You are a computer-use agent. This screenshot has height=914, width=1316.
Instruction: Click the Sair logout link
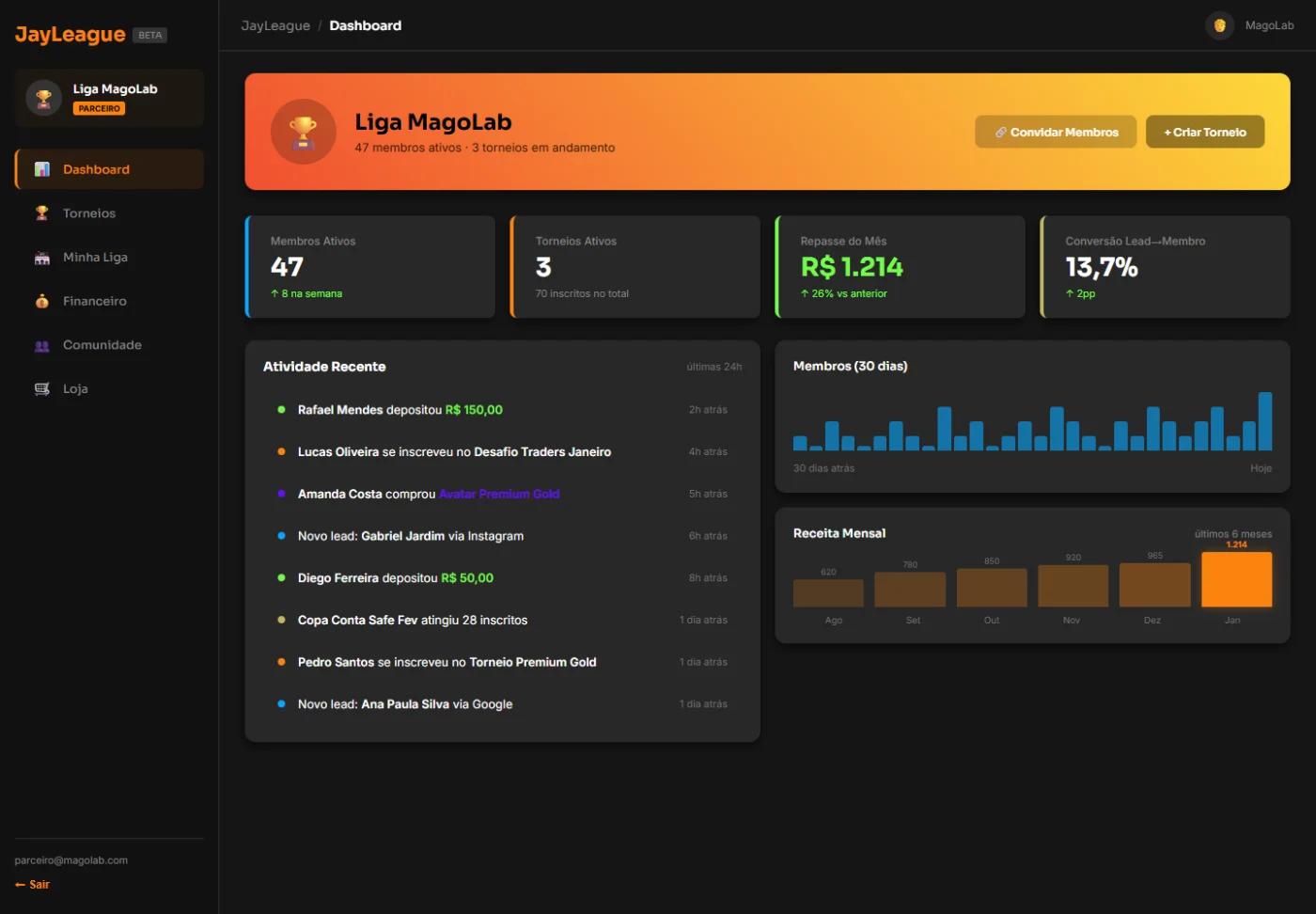[32, 885]
